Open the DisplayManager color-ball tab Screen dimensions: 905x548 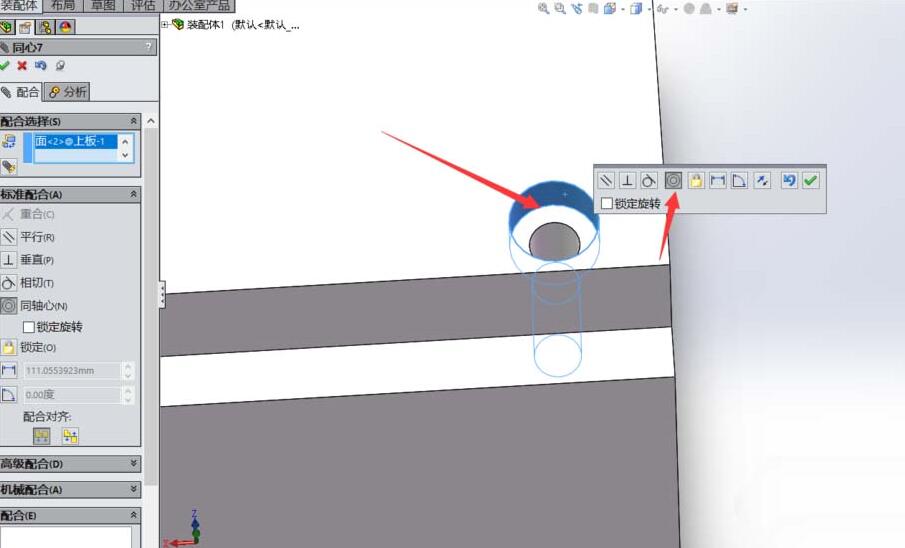click(x=65, y=27)
